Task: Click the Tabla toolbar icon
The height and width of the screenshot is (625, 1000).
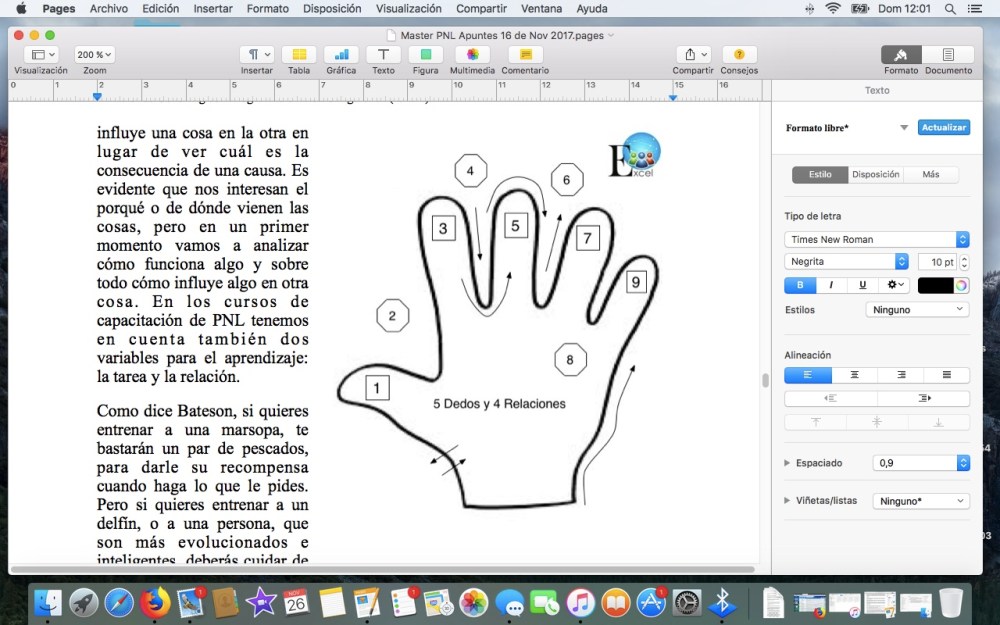Action: point(299,55)
